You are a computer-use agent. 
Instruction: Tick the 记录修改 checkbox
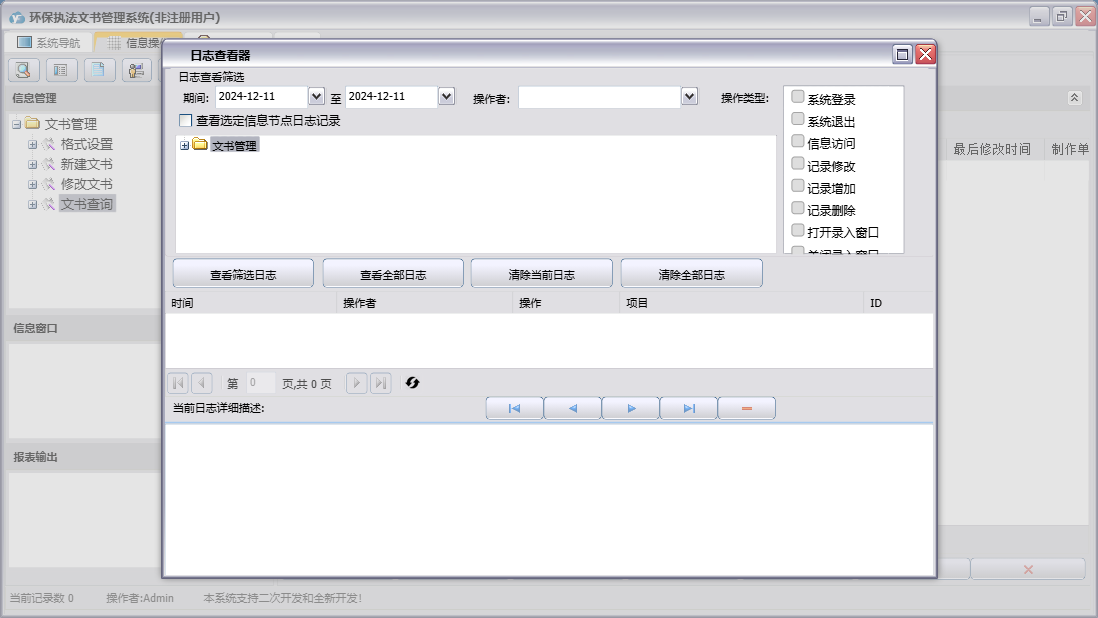(x=798, y=164)
